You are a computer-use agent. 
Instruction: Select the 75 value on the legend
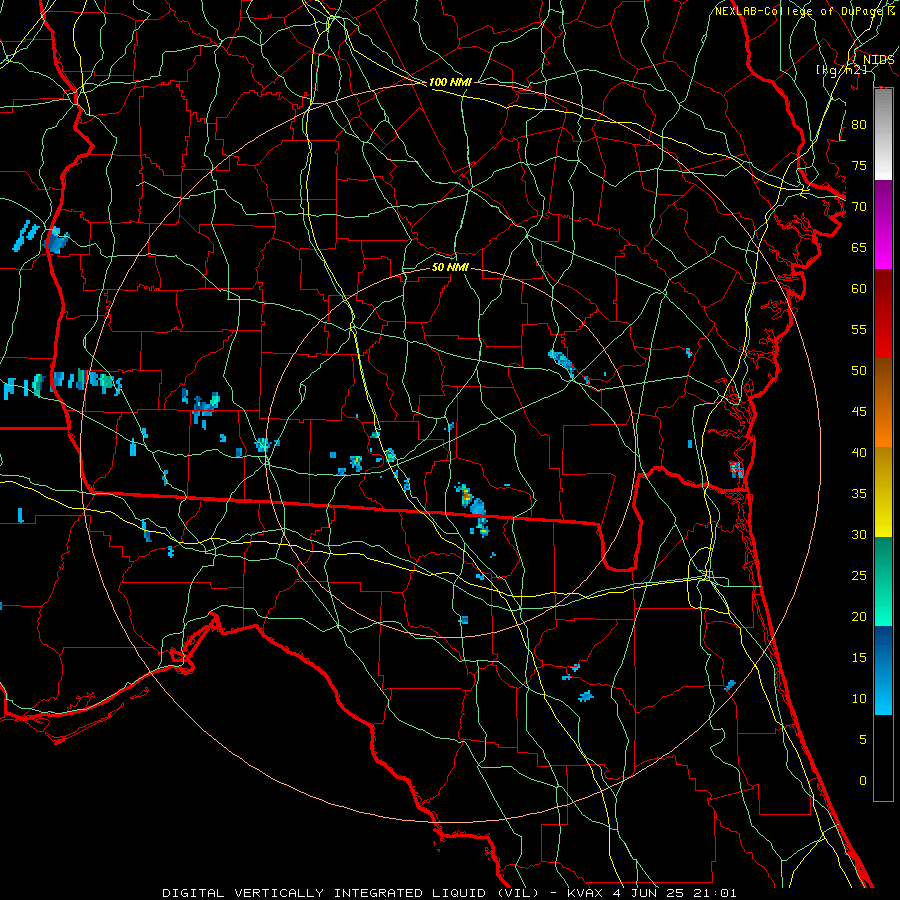(859, 165)
